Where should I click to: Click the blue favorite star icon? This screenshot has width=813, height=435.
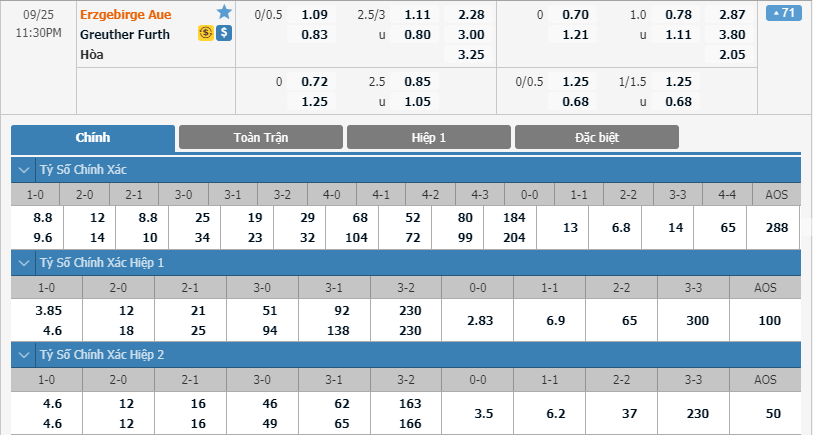click(x=224, y=12)
